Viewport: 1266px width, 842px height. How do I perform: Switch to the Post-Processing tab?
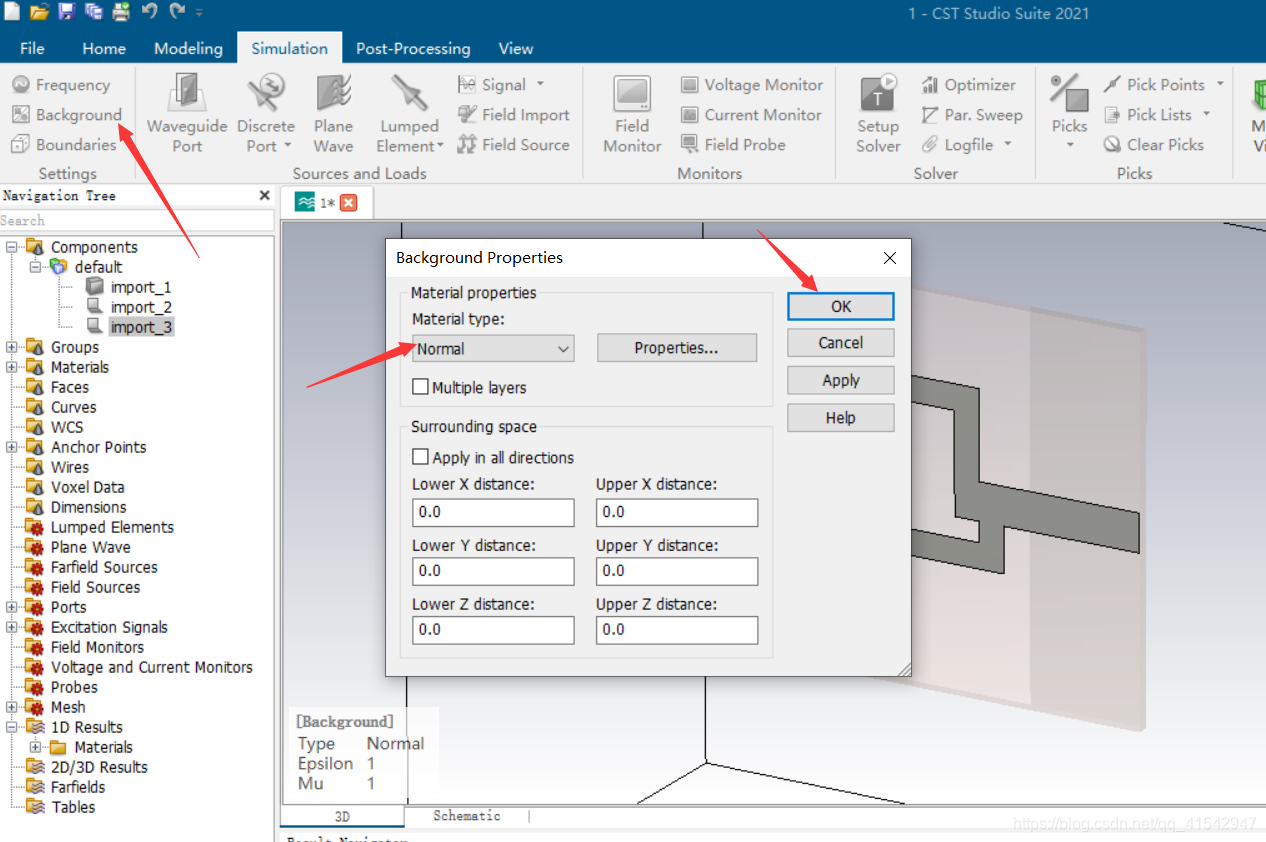[413, 48]
